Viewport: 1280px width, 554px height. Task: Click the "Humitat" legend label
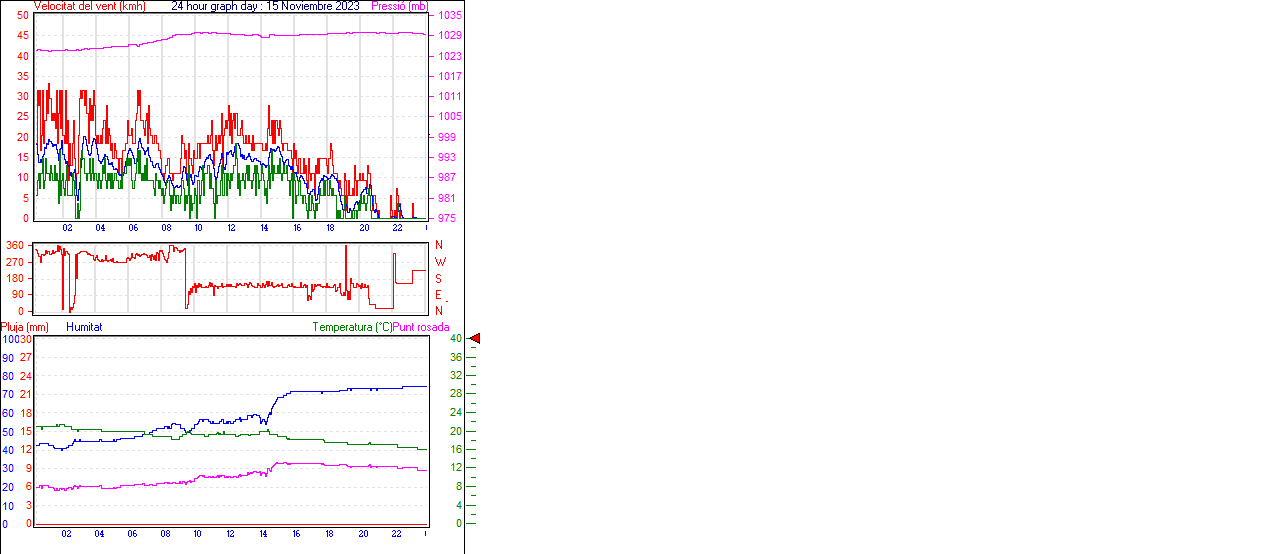84,327
